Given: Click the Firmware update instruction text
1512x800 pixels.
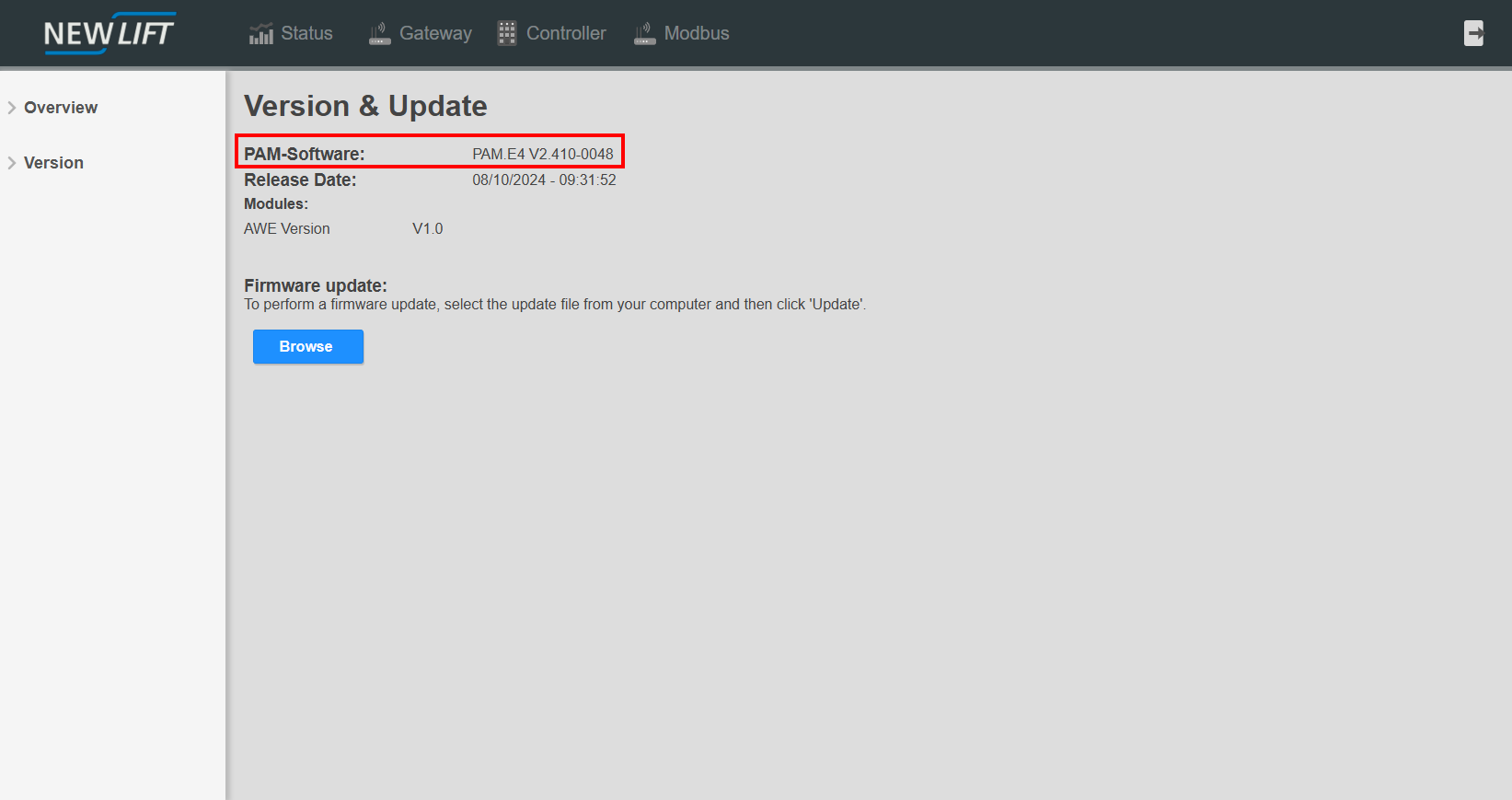Looking at the screenshot, I should (x=554, y=305).
